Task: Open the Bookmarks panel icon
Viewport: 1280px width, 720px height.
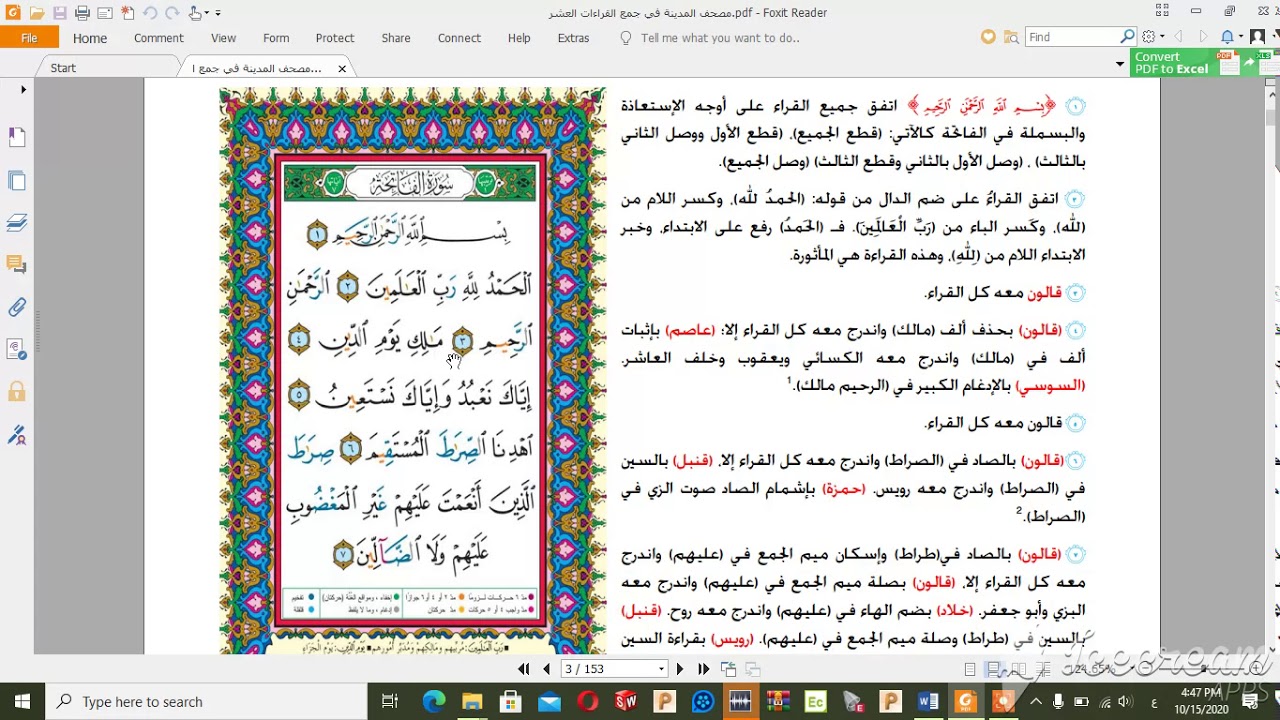Action: click(x=17, y=137)
